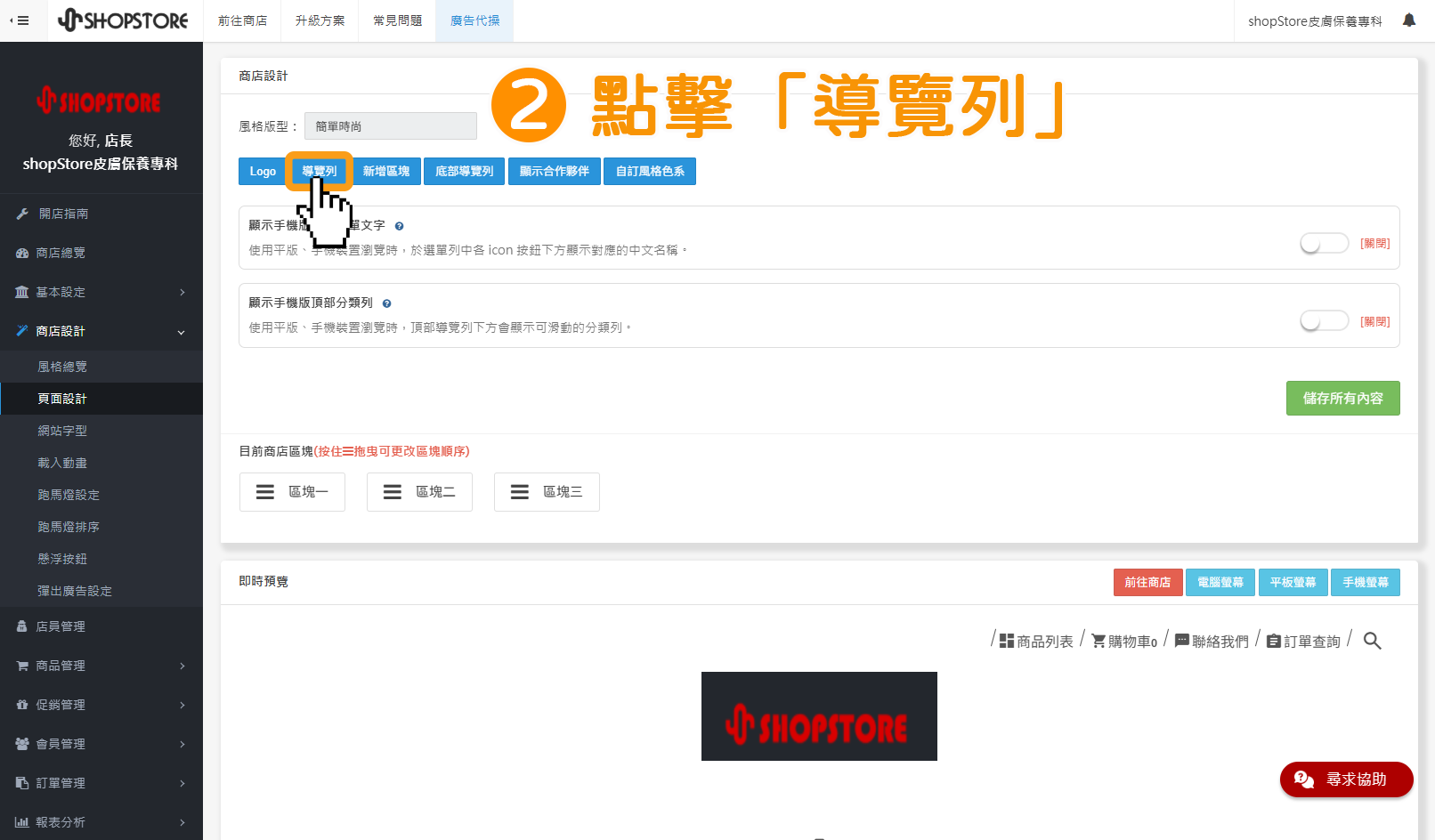The width and height of the screenshot is (1435, 840).
Task: Click help icon next to 顯示手機版頂部分類列
Action: pyautogui.click(x=386, y=303)
